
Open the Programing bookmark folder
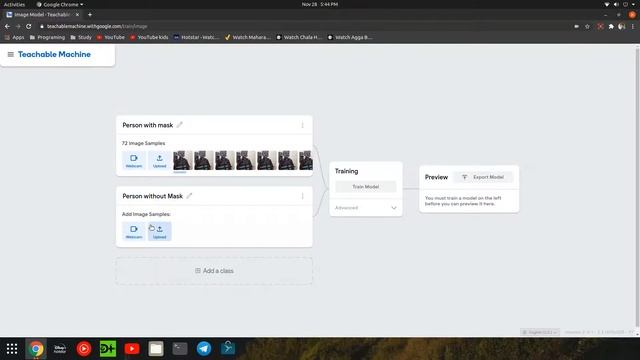[47, 37]
